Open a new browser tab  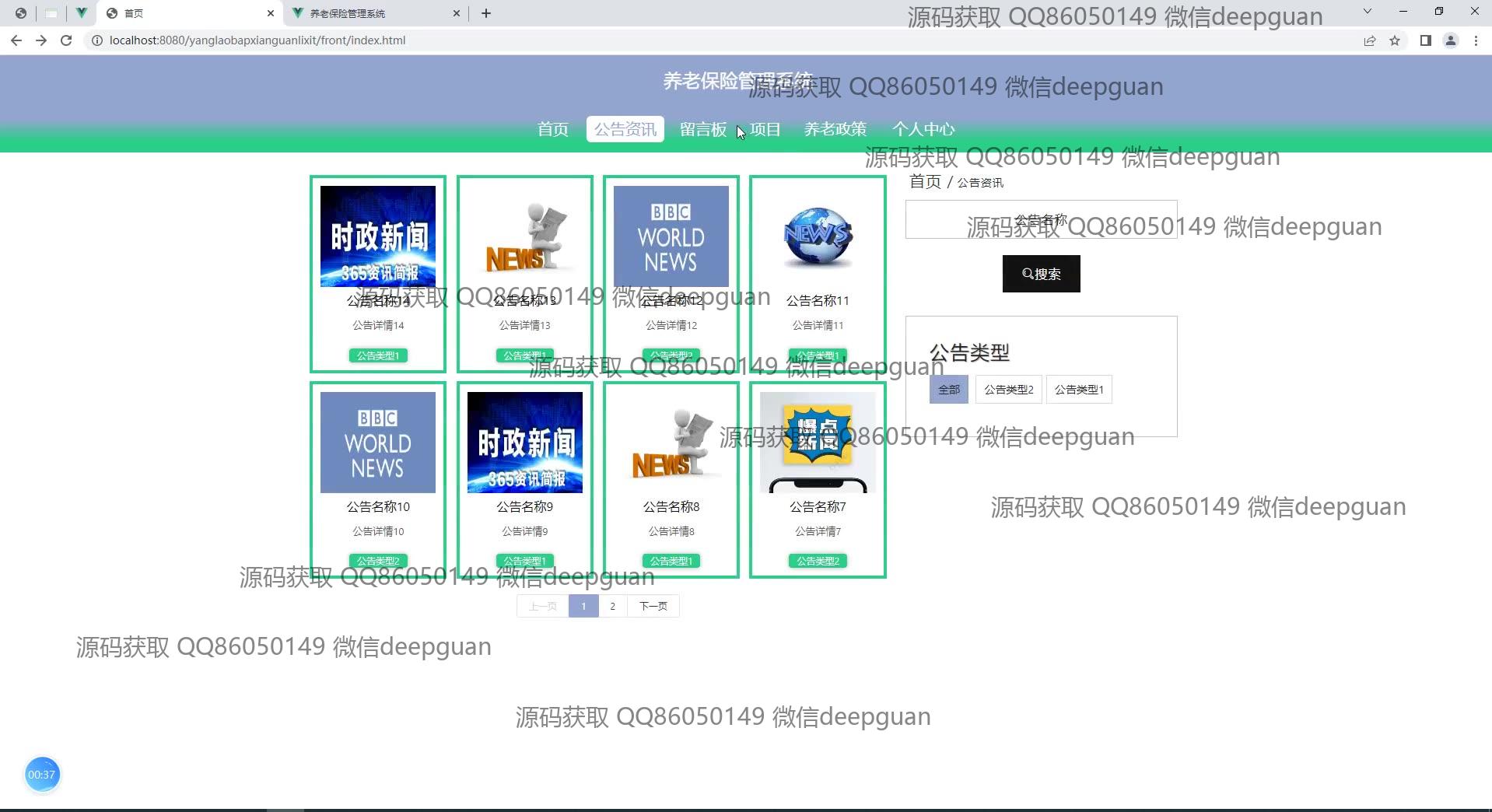point(486,13)
